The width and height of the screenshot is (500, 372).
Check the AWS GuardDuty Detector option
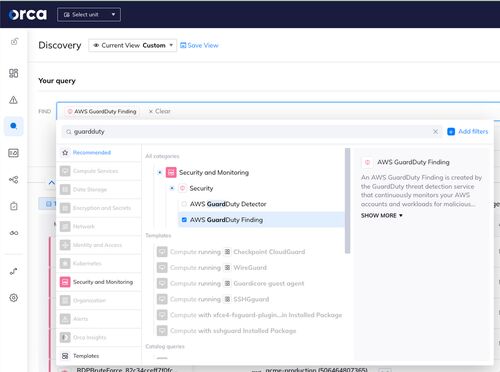(x=184, y=204)
